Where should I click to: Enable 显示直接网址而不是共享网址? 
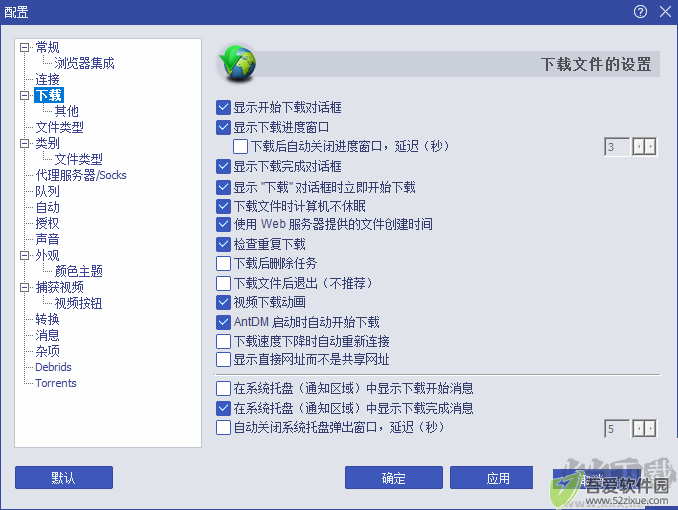223,359
